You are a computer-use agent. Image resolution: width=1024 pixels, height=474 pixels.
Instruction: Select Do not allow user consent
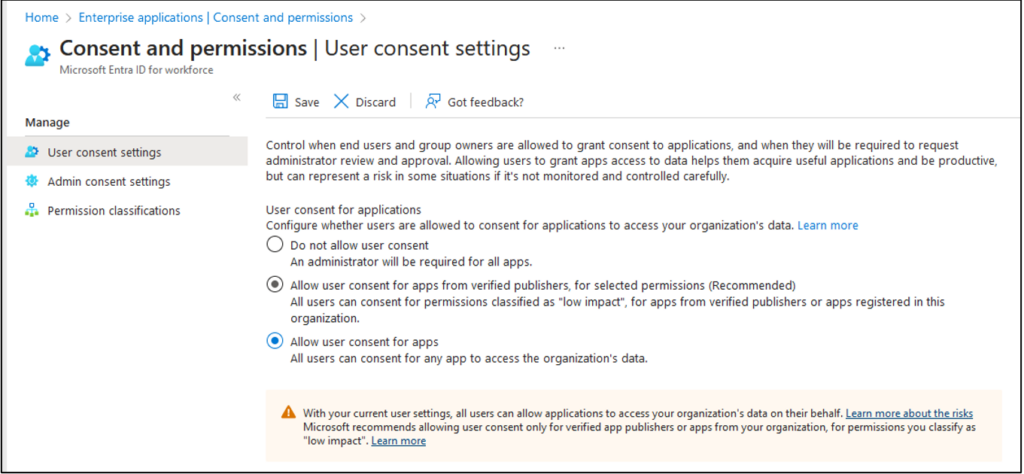(274, 245)
